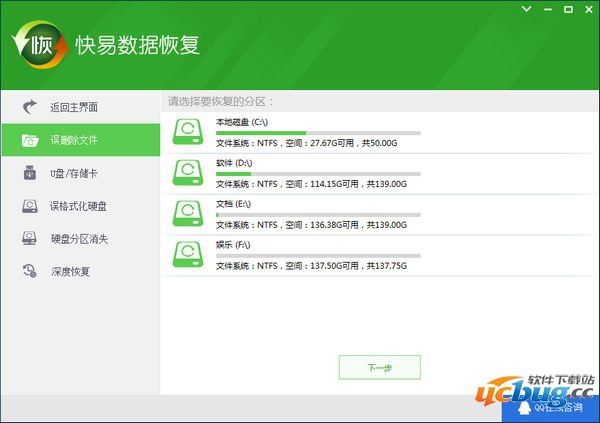Click the hard disk icon beside 误格式化硬盘
This screenshot has width=600, height=423.
pyautogui.click(x=30, y=206)
